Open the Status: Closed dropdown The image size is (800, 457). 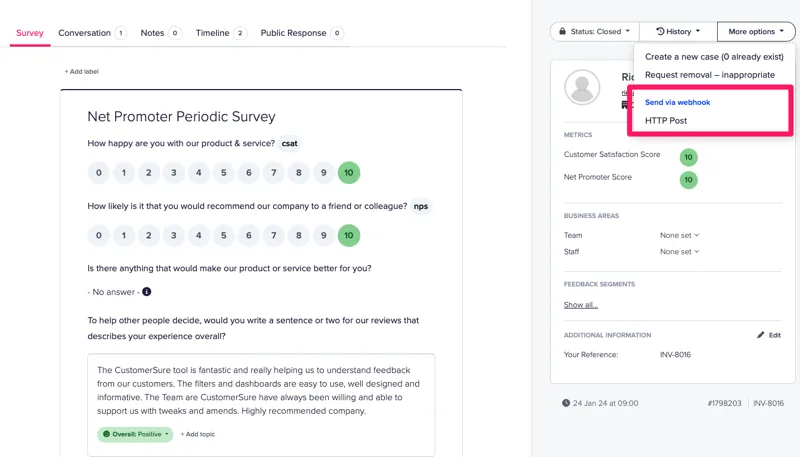pos(594,32)
